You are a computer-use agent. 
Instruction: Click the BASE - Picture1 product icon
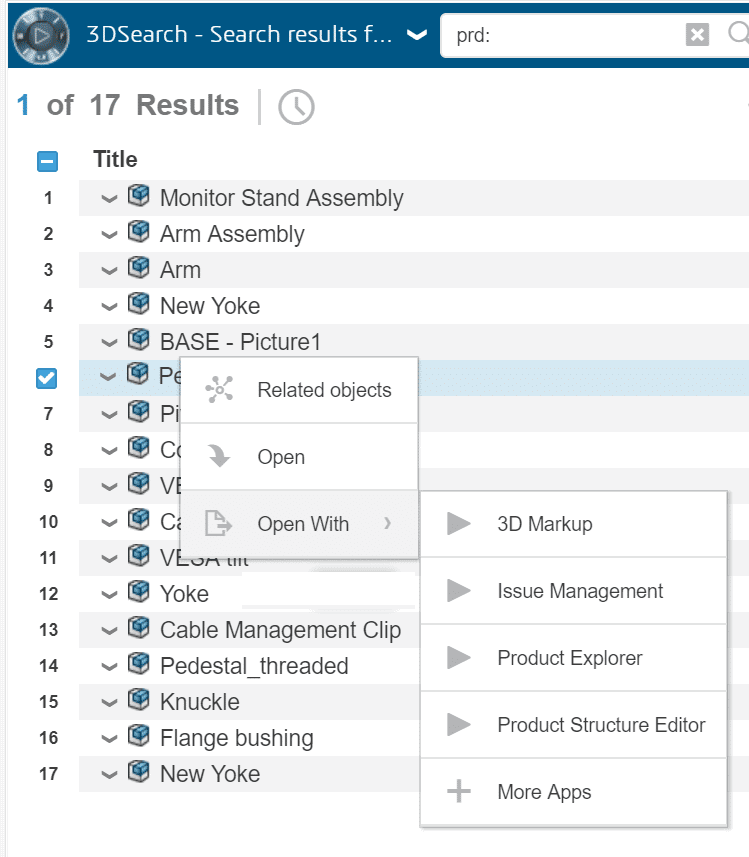(138, 339)
